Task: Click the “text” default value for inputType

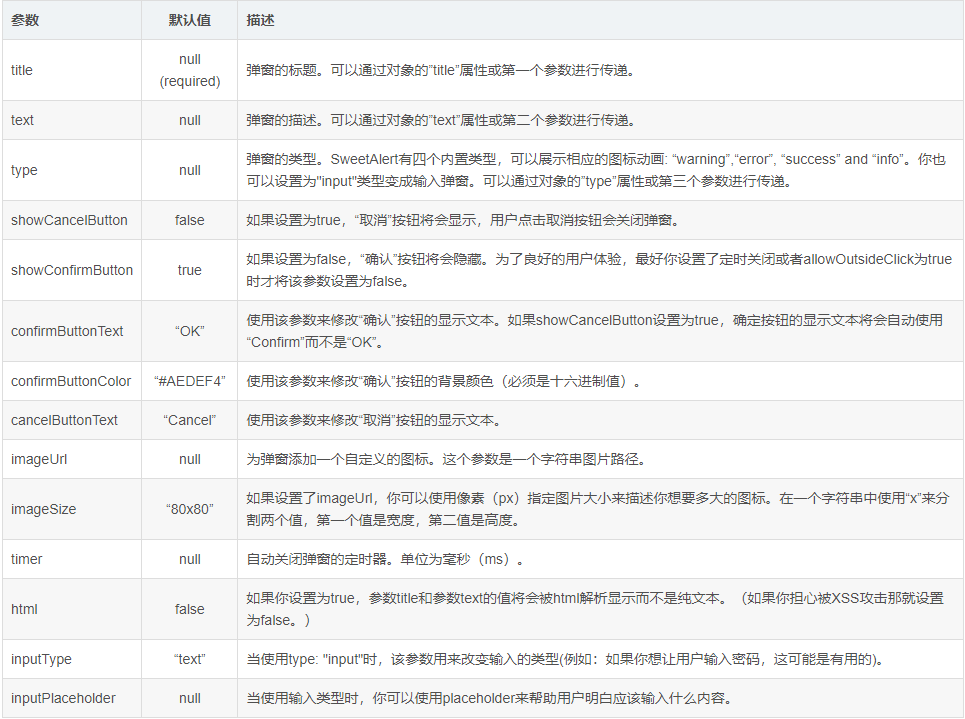Action: (x=190, y=659)
